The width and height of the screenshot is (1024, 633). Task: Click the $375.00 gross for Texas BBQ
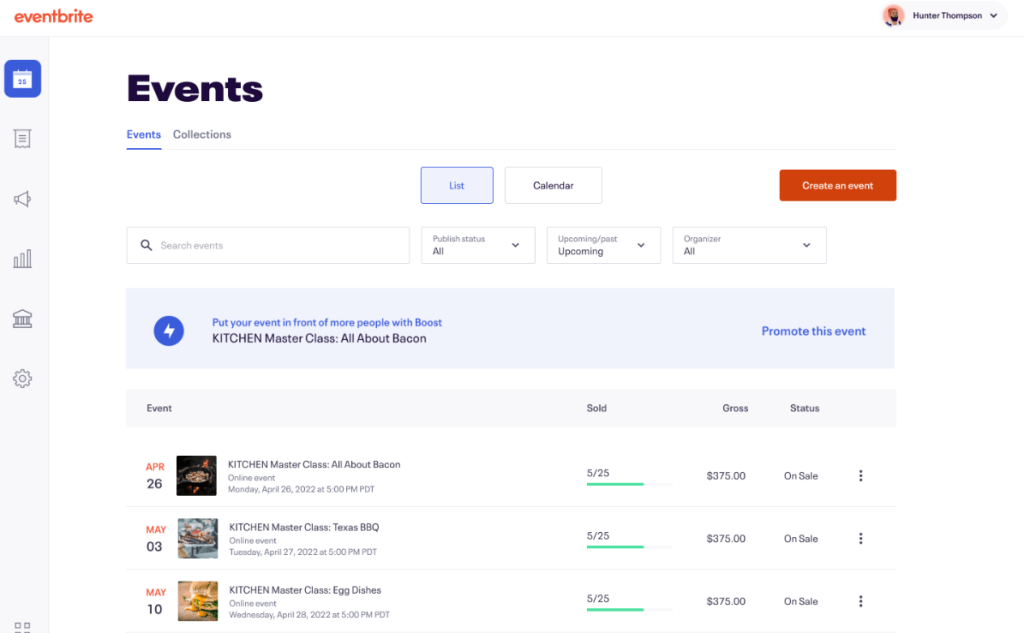[x=726, y=538]
